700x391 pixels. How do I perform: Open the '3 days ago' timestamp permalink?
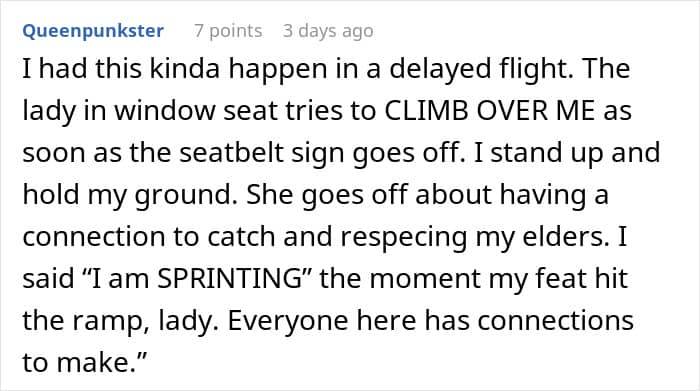328,31
